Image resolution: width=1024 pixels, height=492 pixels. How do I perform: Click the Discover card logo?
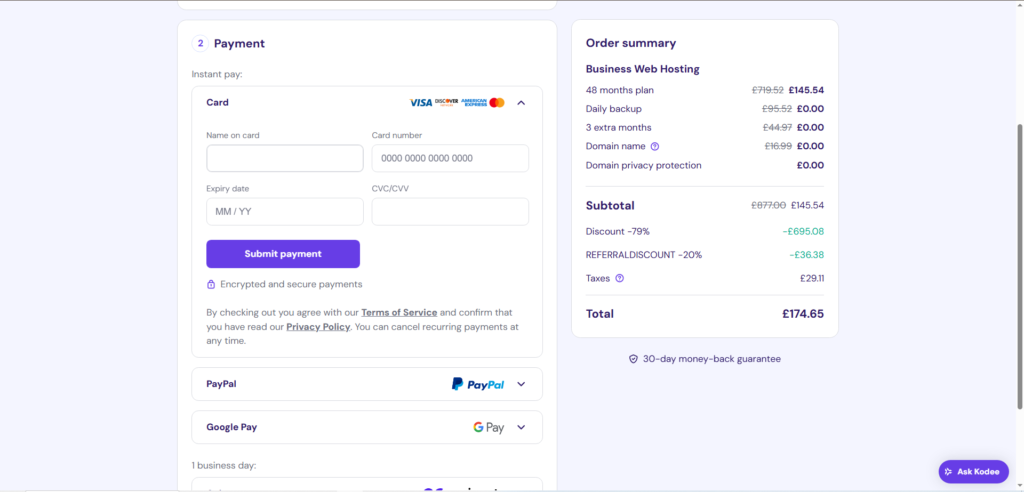point(447,103)
